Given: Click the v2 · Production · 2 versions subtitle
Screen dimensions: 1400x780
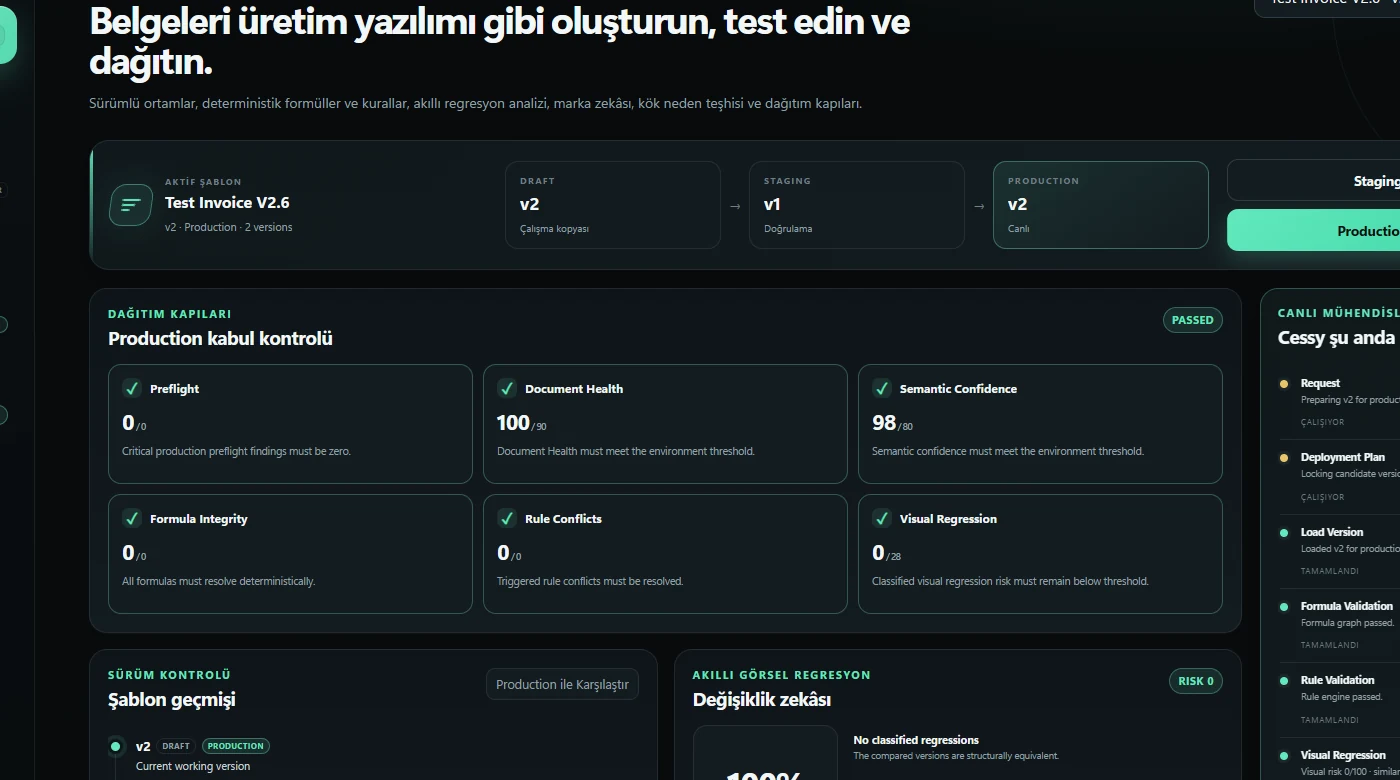Looking at the screenshot, I should [229, 227].
